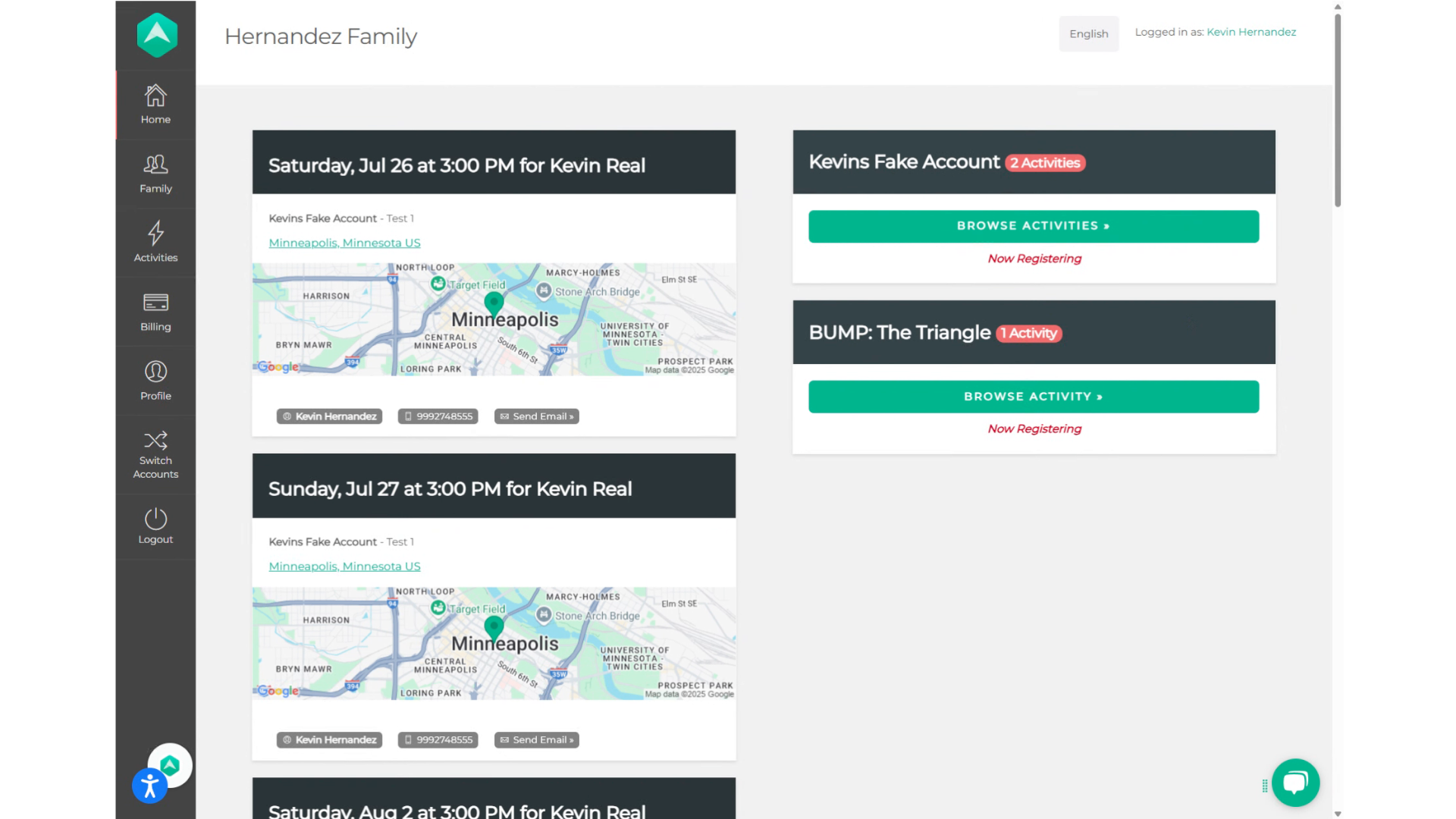Open the English language selector
Viewport: 1456px width, 819px height.
pos(1088,33)
